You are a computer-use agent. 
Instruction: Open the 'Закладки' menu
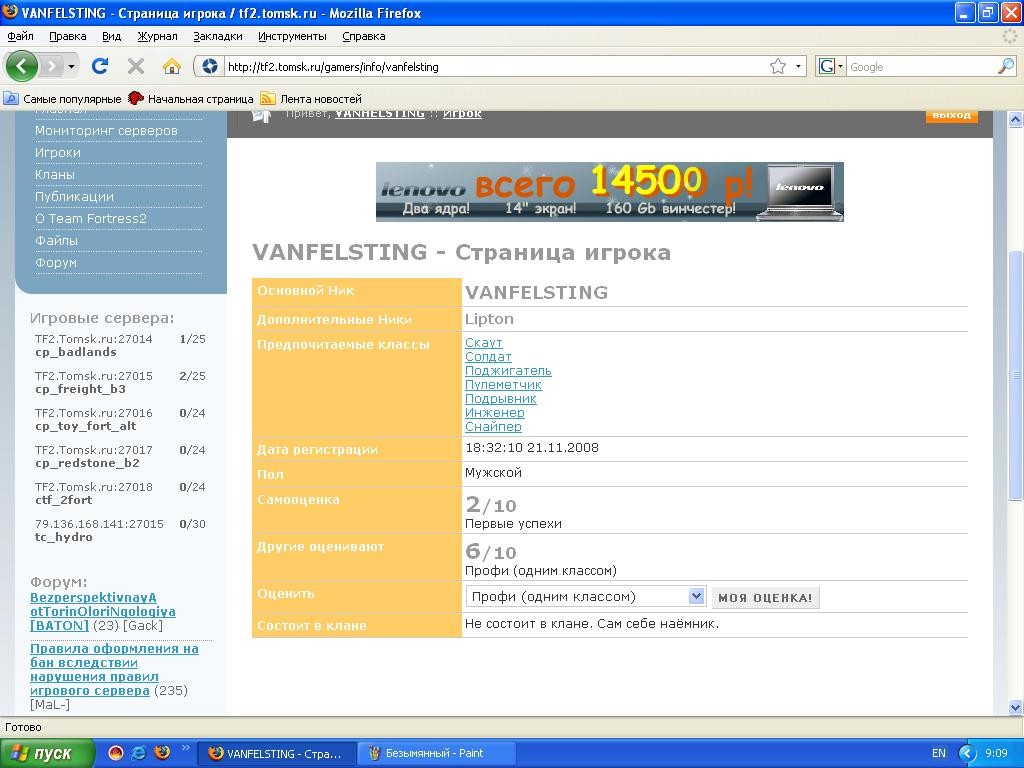pyautogui.click(x=217, y=36)
